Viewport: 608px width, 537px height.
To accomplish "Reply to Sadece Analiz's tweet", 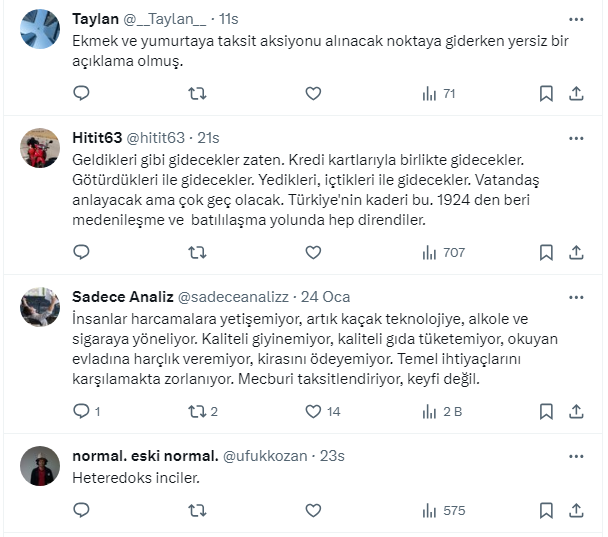I will (x=82, y=411).
